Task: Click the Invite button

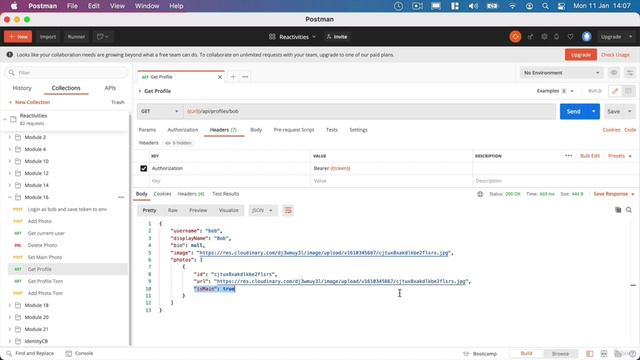Action: 337,37
